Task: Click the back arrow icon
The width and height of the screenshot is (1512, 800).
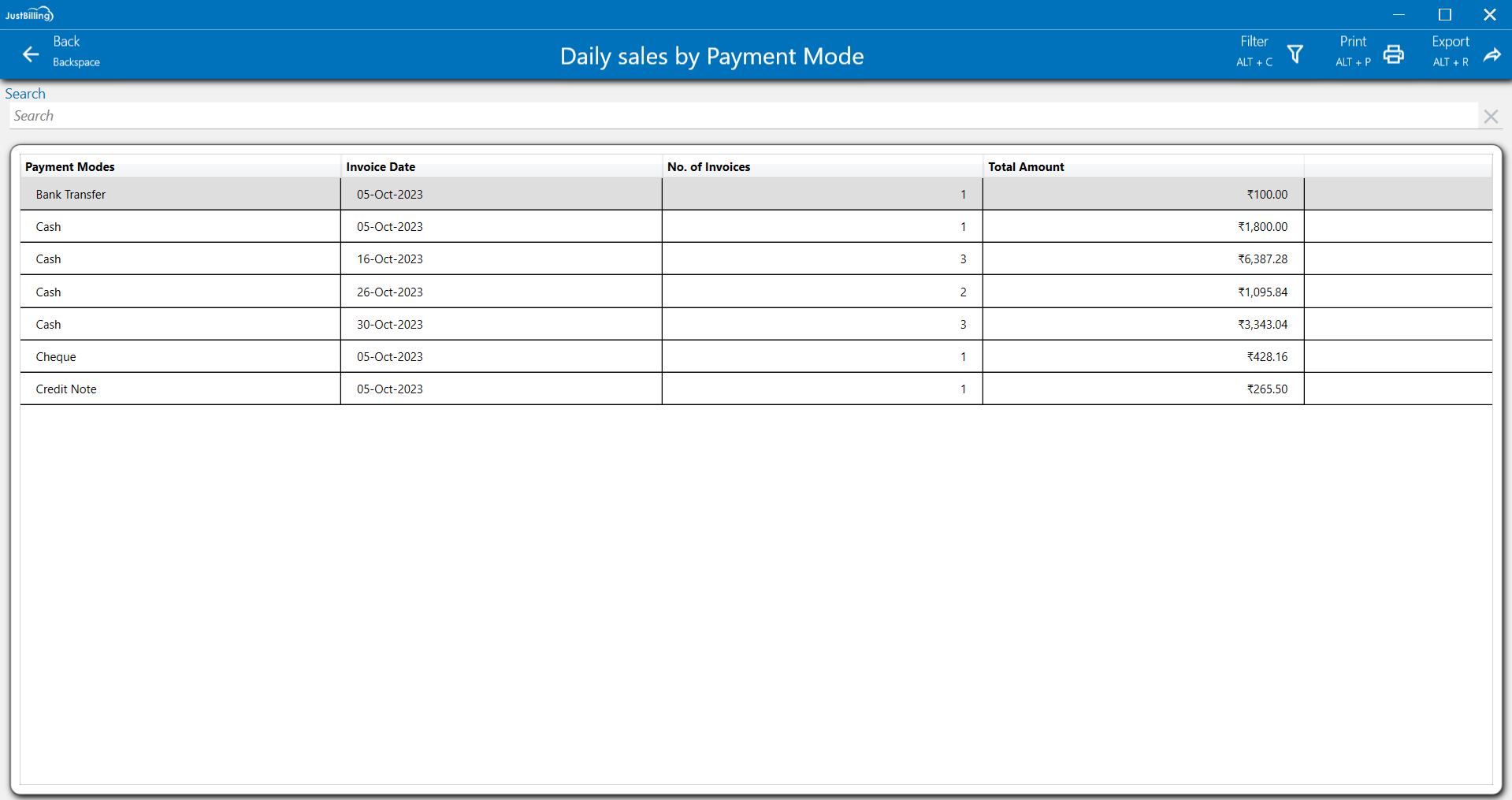Action: click(31, 54)
